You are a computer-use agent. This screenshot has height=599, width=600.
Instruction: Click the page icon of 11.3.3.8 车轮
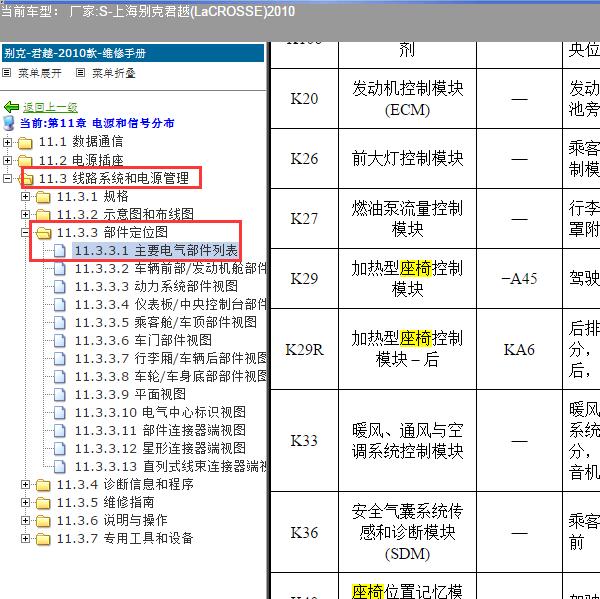pyautogui.click(x=60, y=377)
